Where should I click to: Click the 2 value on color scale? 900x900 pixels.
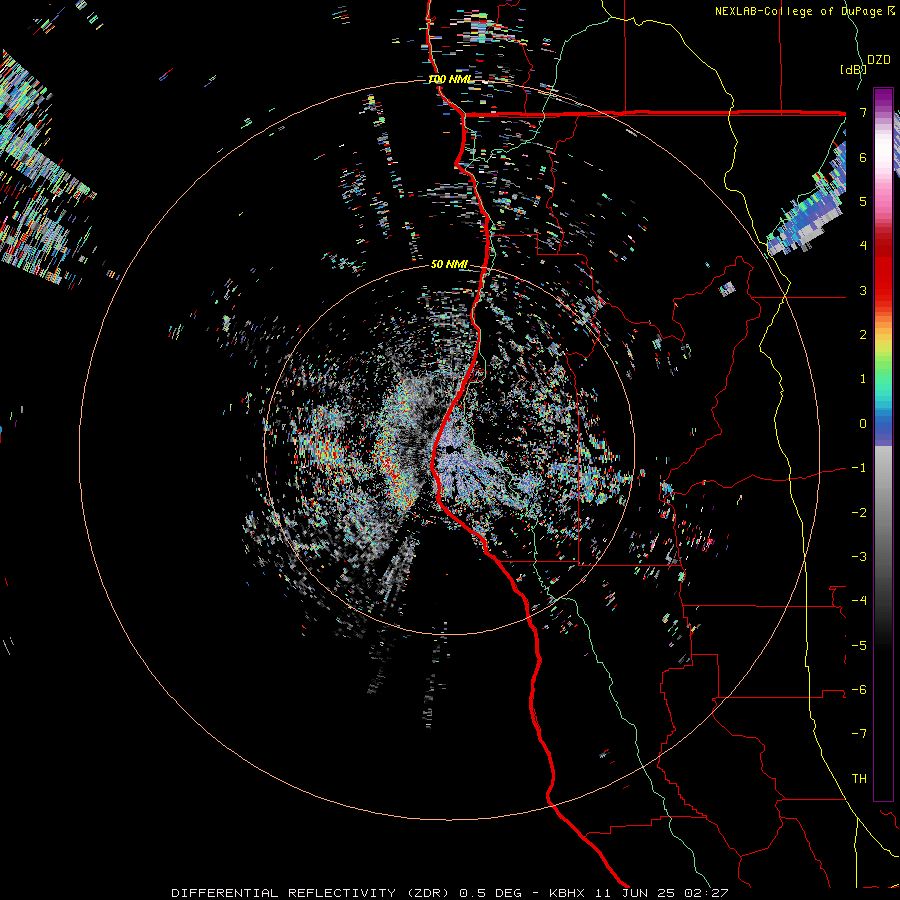[x=863, y=335]
